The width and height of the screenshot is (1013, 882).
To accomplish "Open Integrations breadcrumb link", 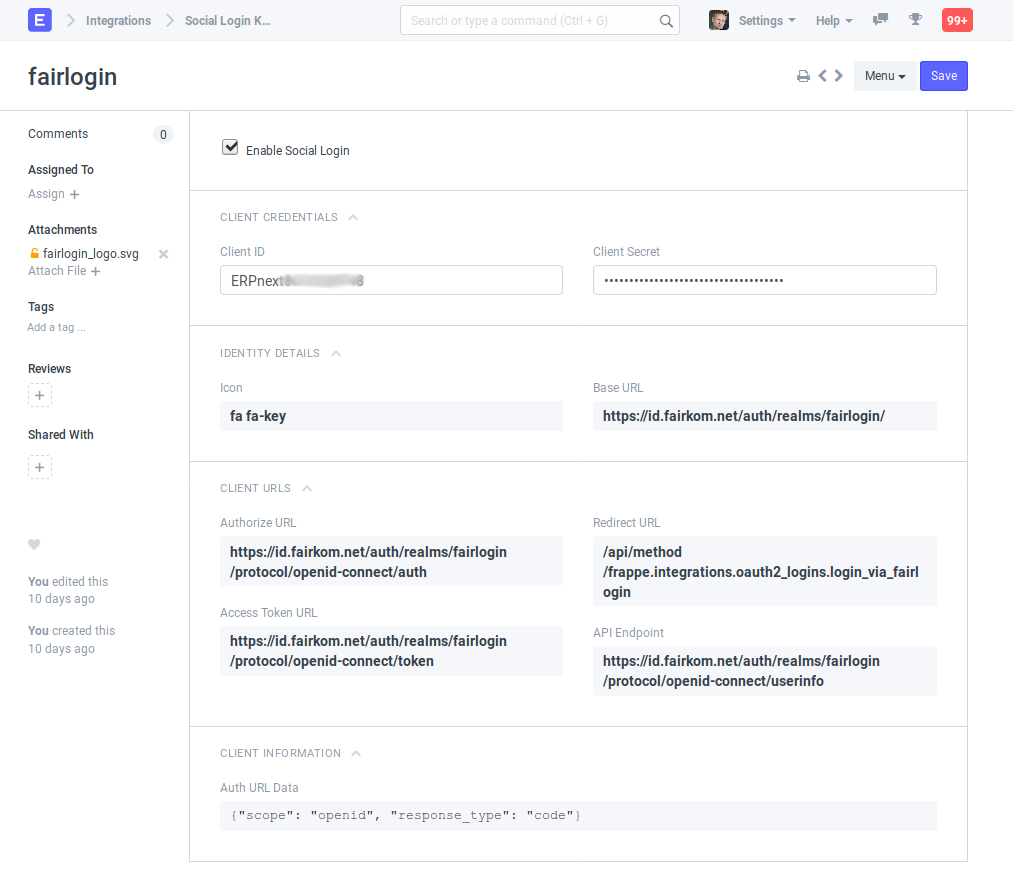I will point(118,21).
